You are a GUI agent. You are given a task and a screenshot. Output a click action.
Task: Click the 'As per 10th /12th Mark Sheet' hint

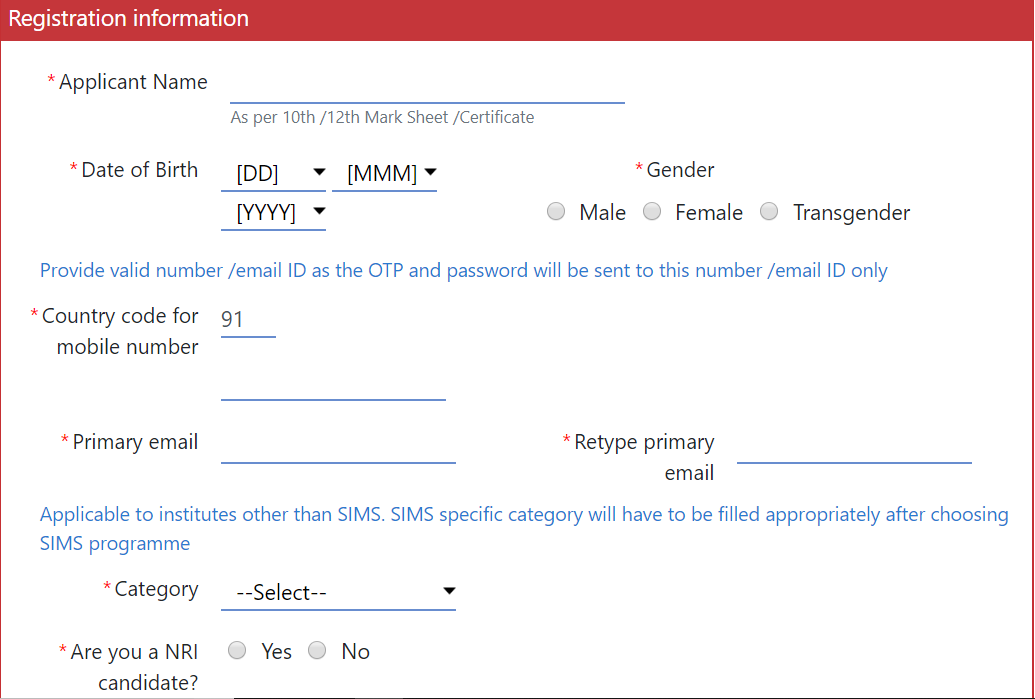click(x=382, y=117)
